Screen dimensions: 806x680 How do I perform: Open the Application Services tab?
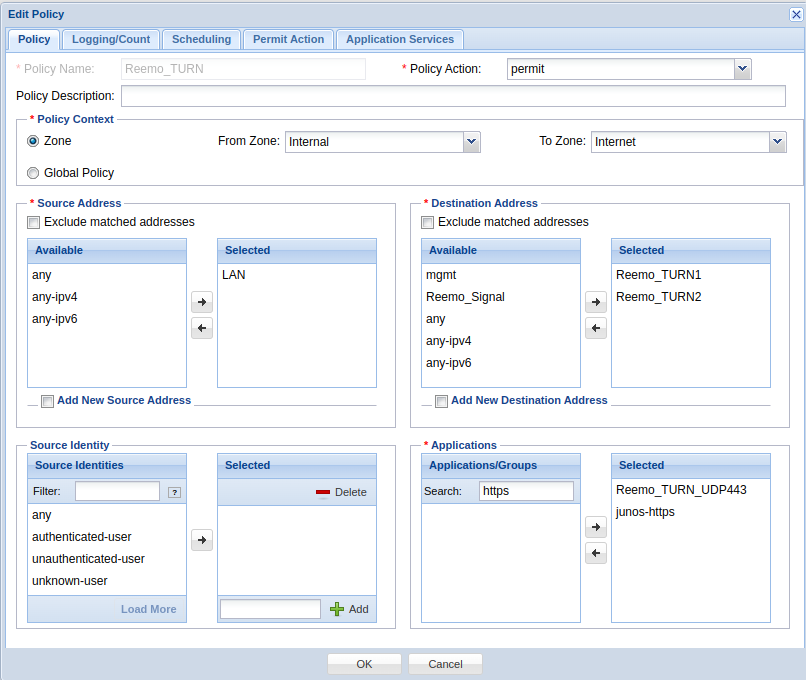(399, 39)
